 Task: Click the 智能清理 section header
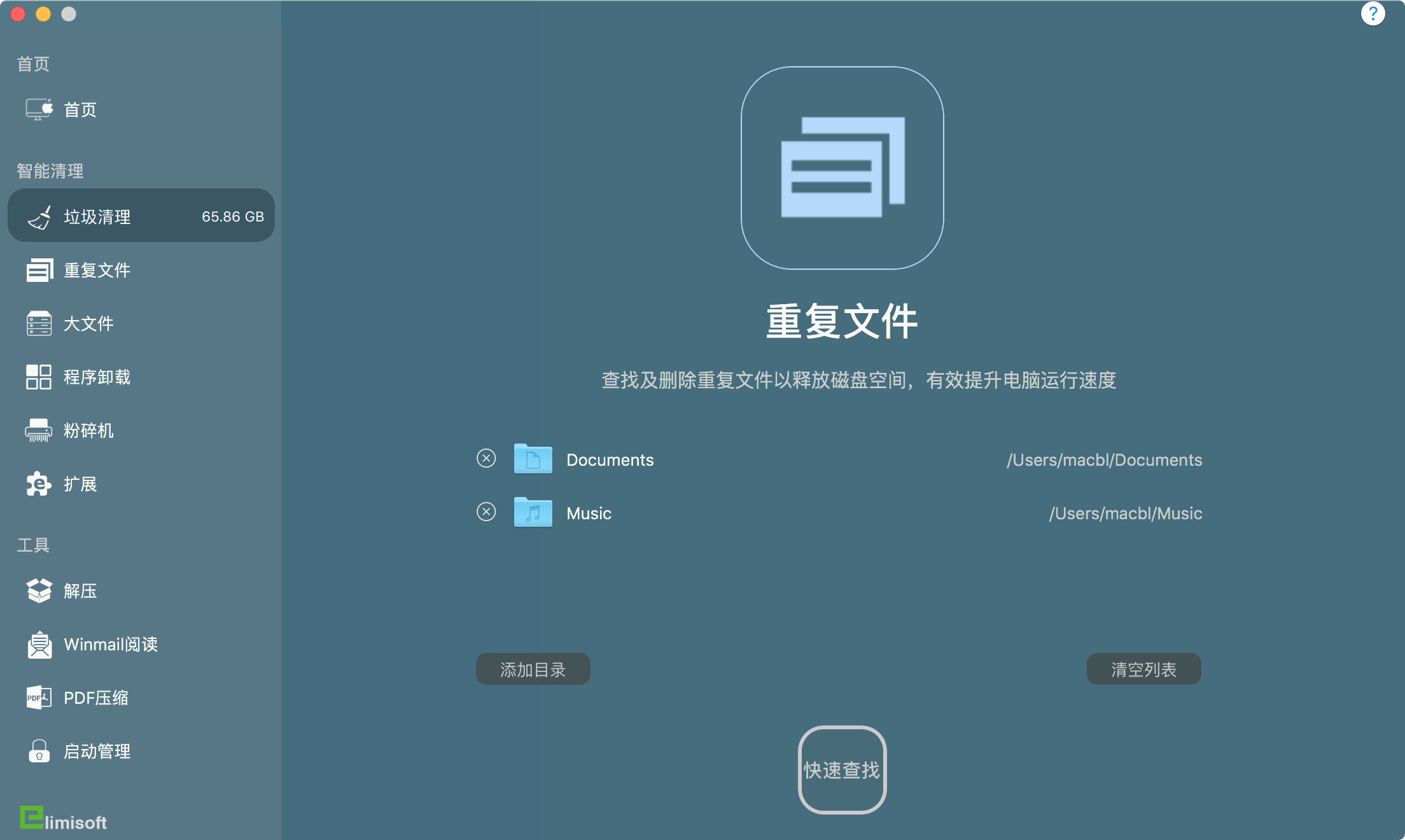pyautogui.click(x=50, y=171)
